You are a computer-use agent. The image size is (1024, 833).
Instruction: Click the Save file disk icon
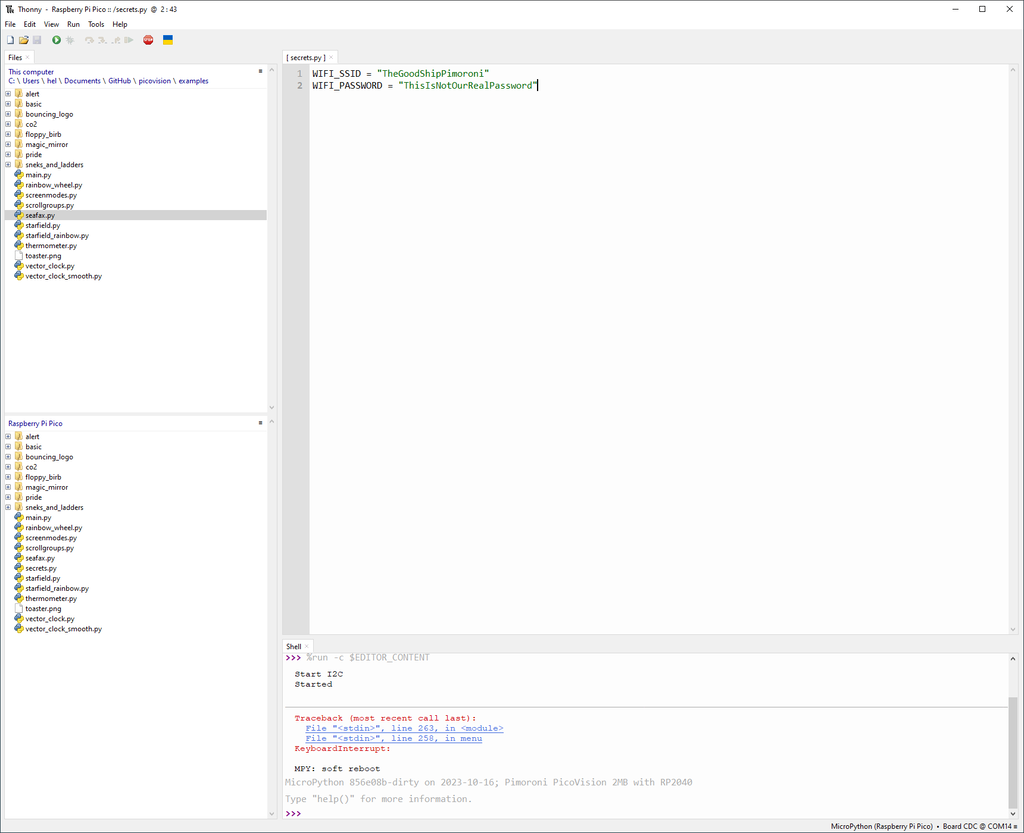(37, 40)
